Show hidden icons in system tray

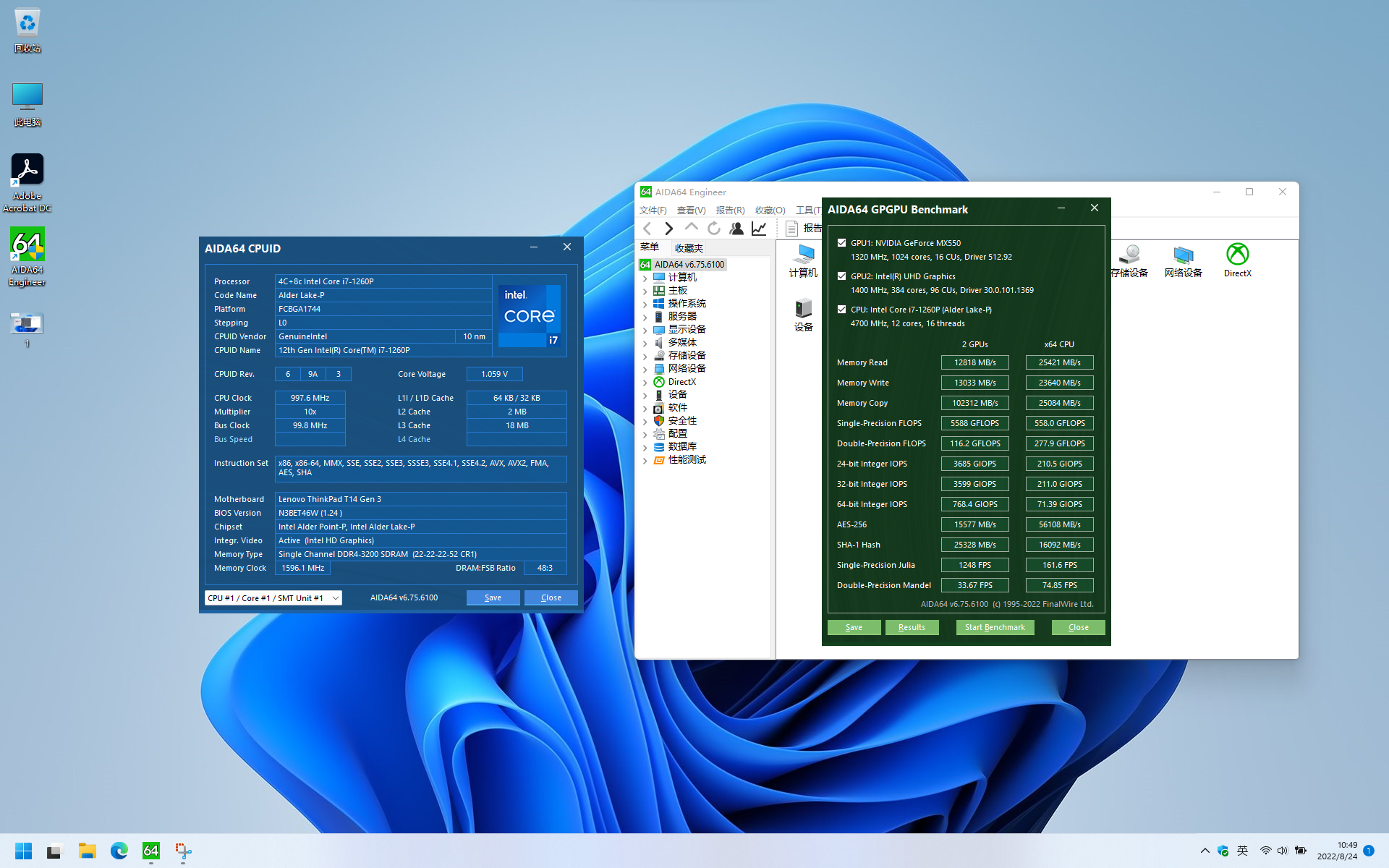tap(1205, 851)
